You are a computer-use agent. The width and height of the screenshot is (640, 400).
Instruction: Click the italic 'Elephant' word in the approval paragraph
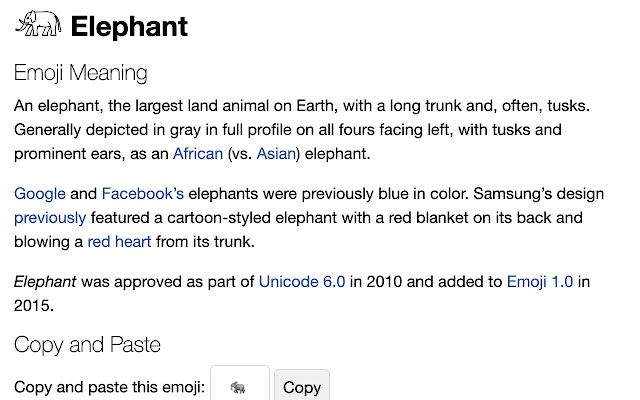tap(45, 281)
